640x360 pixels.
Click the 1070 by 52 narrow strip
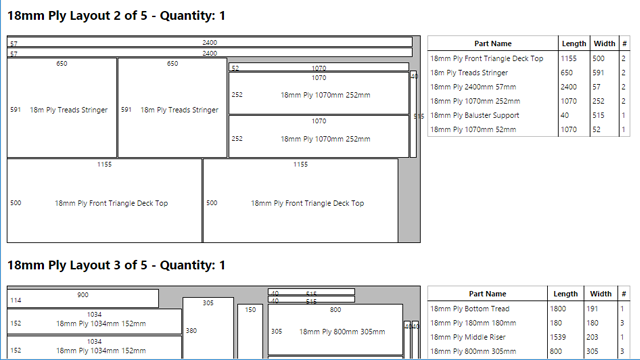coord(319,67)
